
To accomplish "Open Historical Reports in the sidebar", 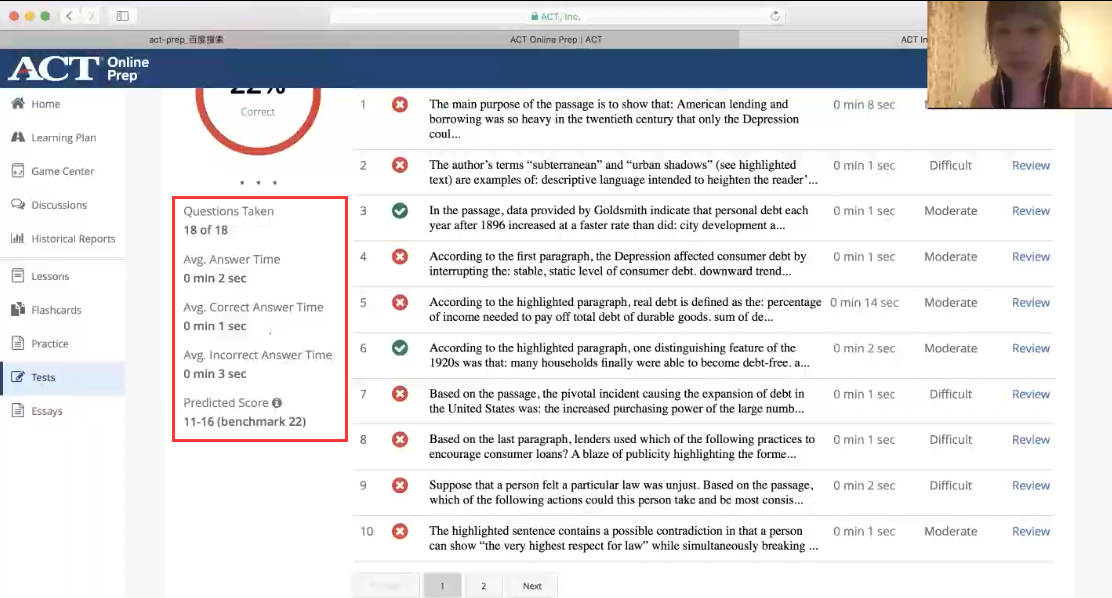I will coord(73,239).
